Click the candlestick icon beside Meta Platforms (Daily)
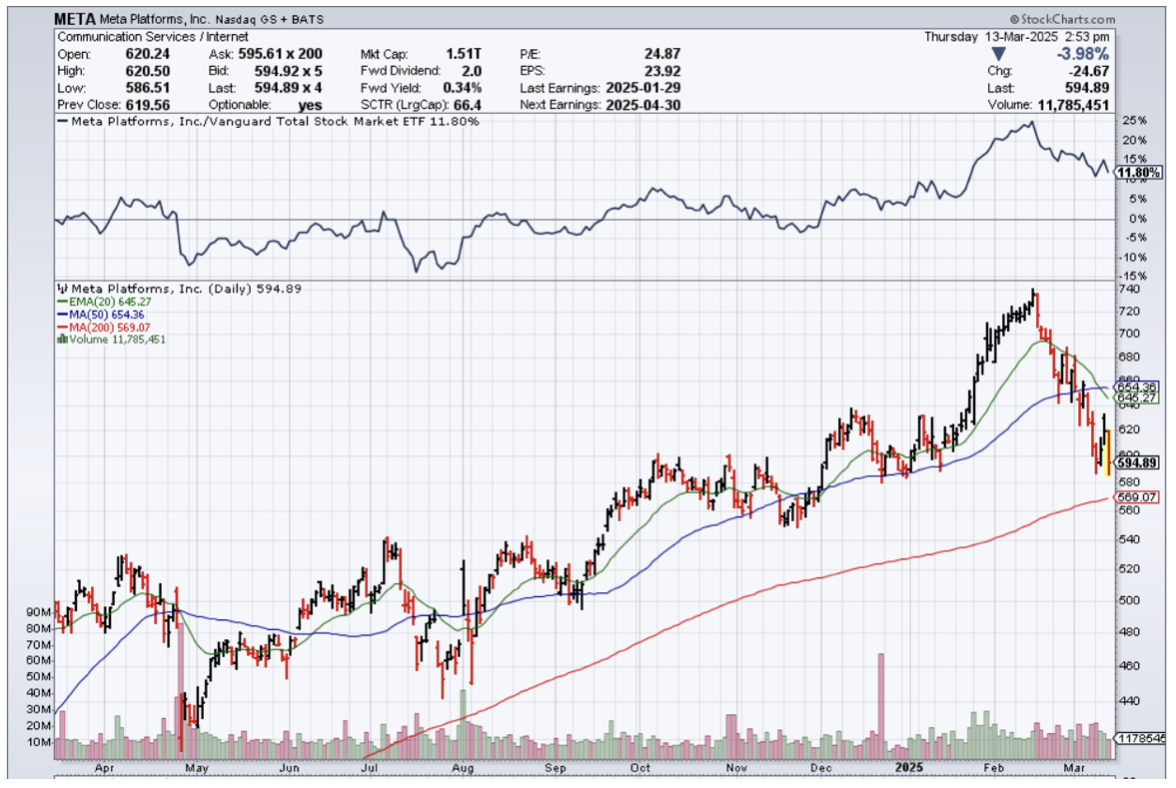This screenshot has width=1176, height=788. coord(63,289)
